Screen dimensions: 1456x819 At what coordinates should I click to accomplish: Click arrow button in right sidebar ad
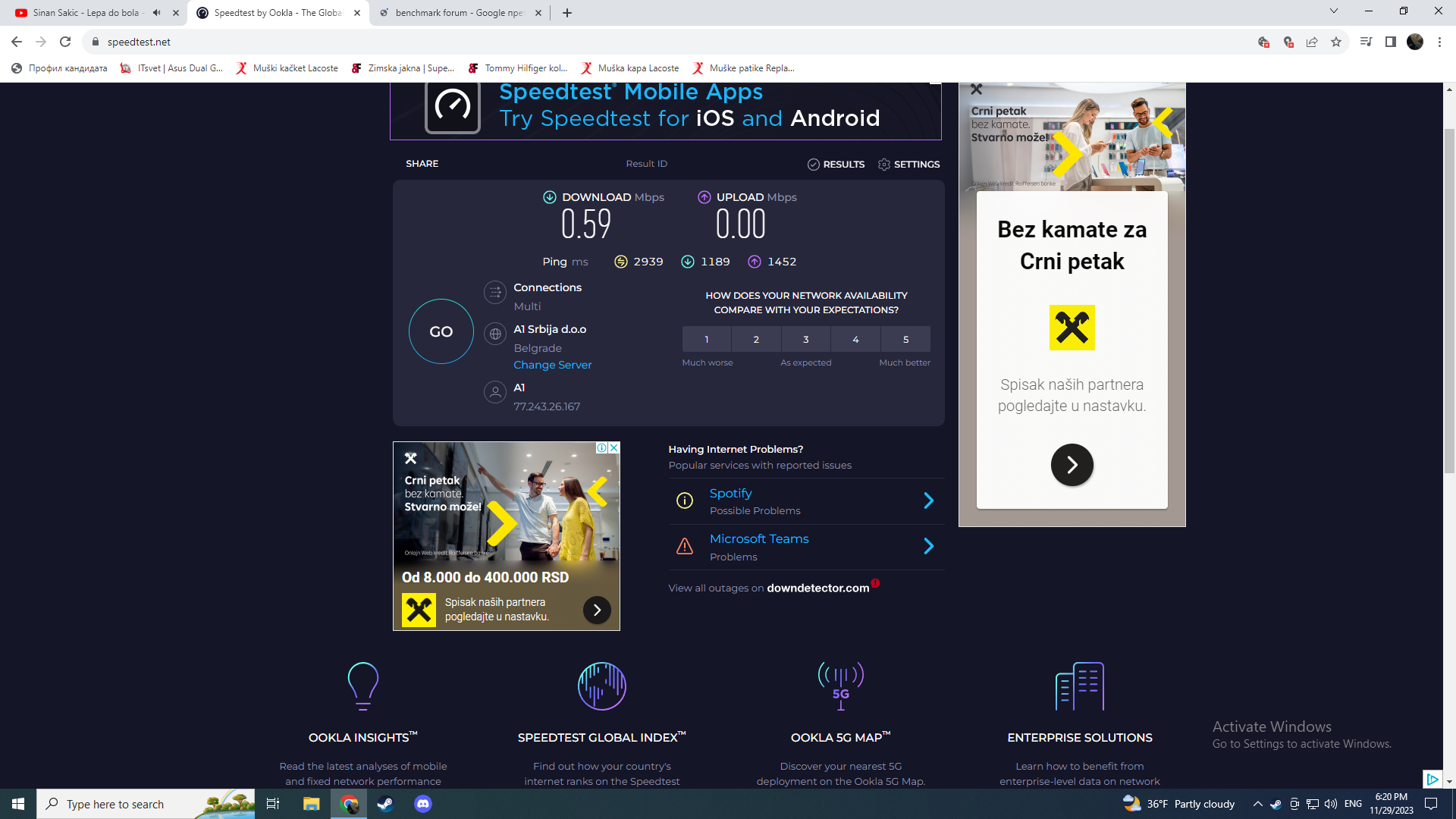1072,465
